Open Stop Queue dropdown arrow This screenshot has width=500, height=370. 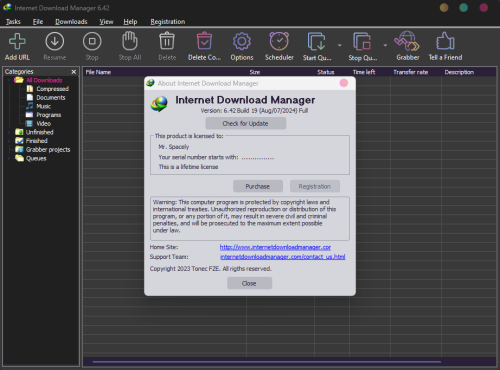(x=385, y=45)
